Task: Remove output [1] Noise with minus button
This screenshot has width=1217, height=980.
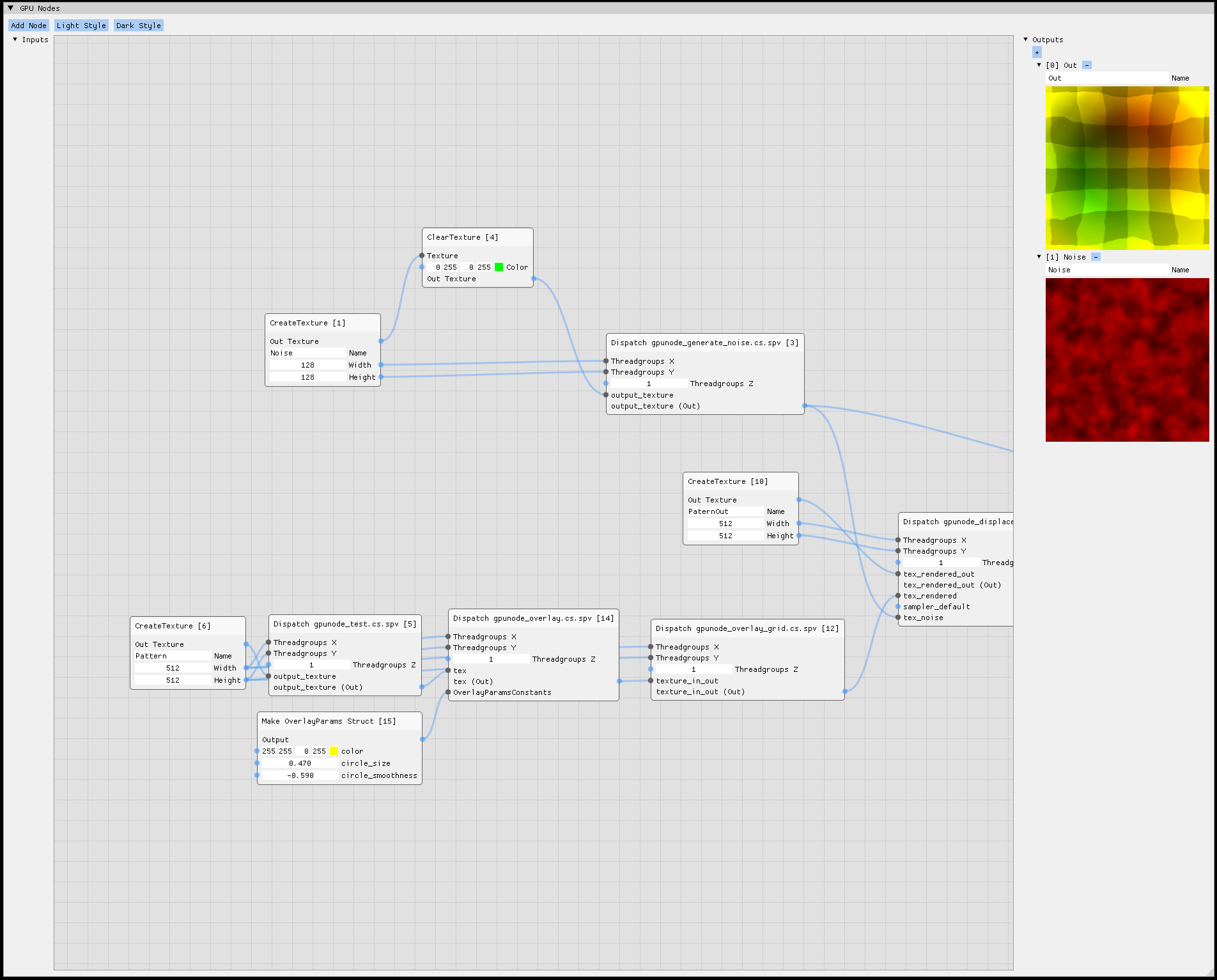Action: pos(1096,257)
